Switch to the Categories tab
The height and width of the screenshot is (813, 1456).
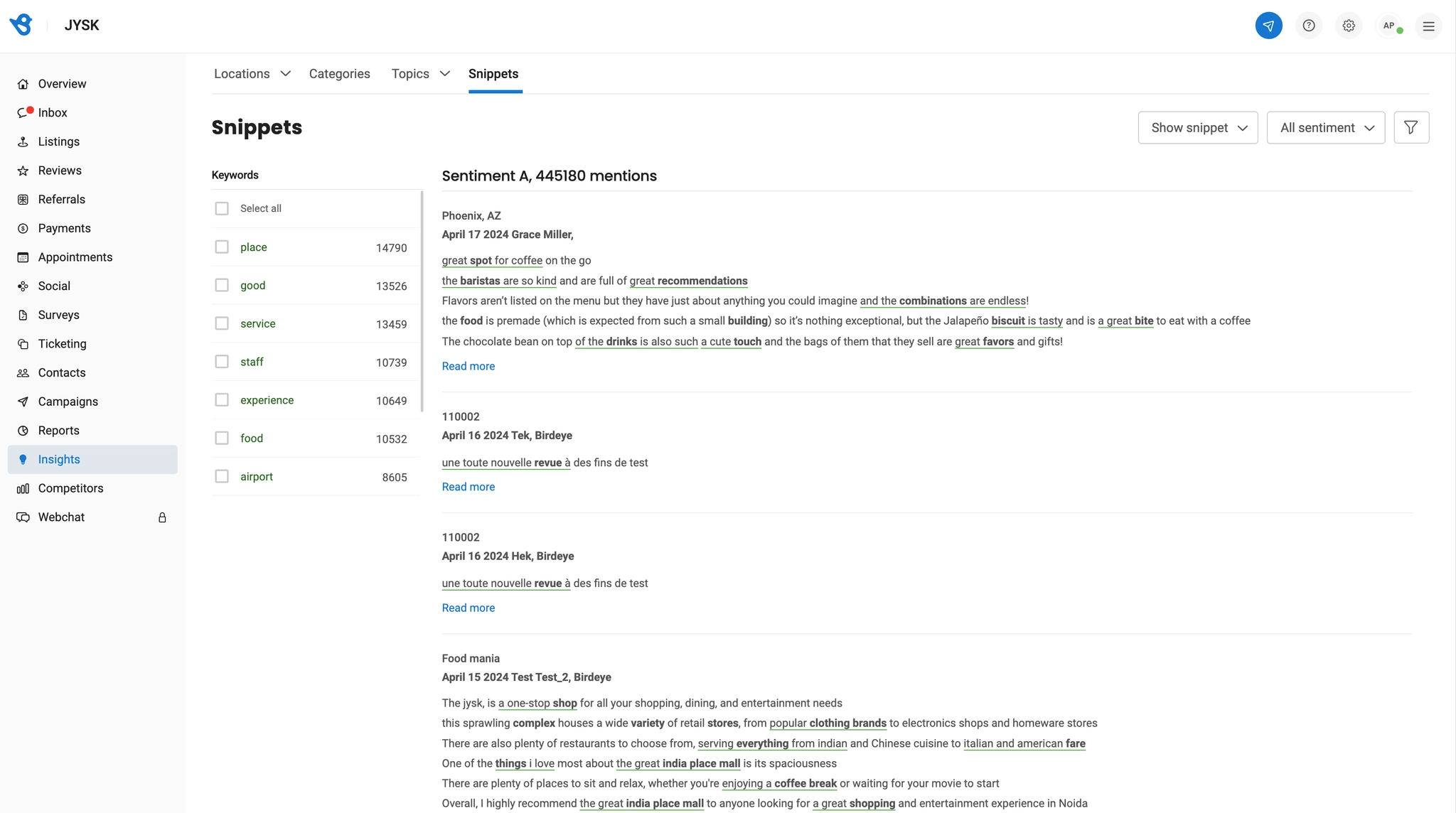[x=339, y=74]
